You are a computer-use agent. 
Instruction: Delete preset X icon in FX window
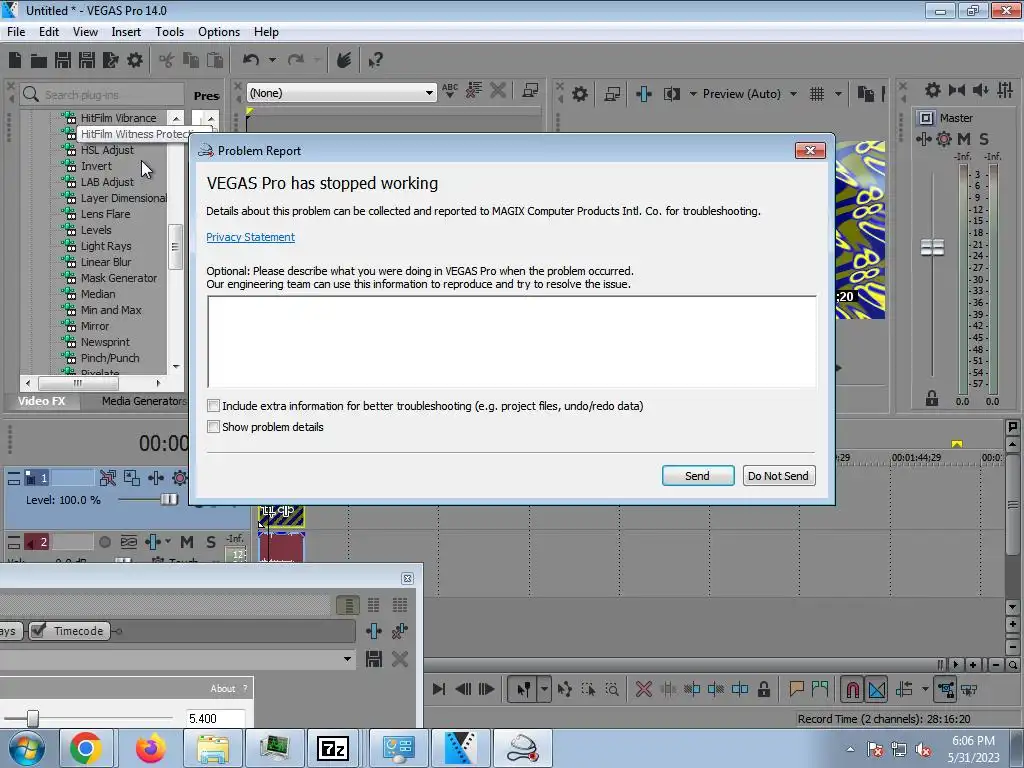coord(400,659)
